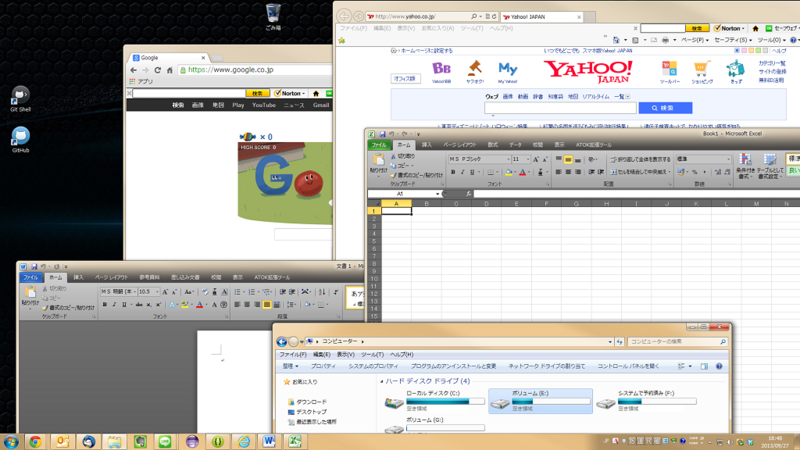Click the fill color bucket in Excel
800x450 pixels.
508,172
